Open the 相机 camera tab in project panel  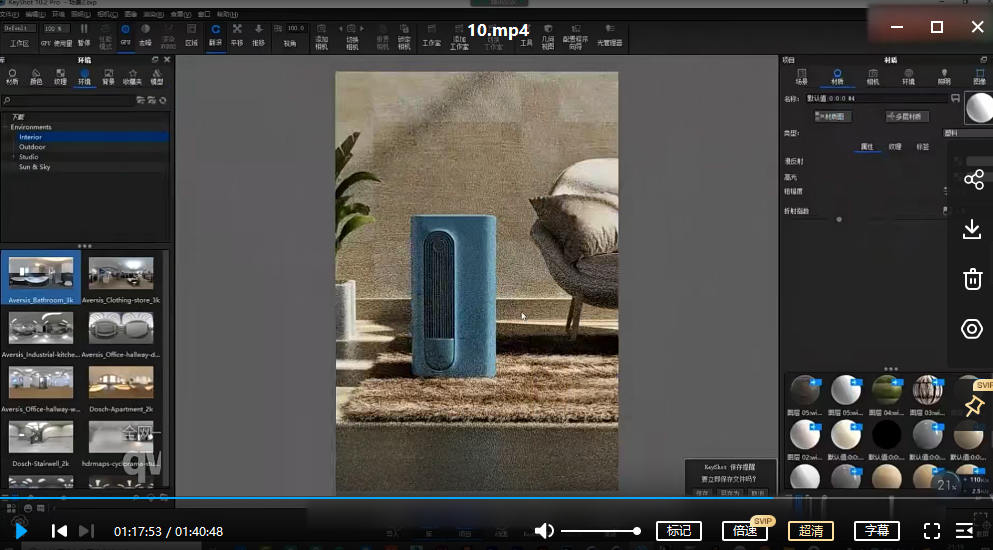(872, 77)
